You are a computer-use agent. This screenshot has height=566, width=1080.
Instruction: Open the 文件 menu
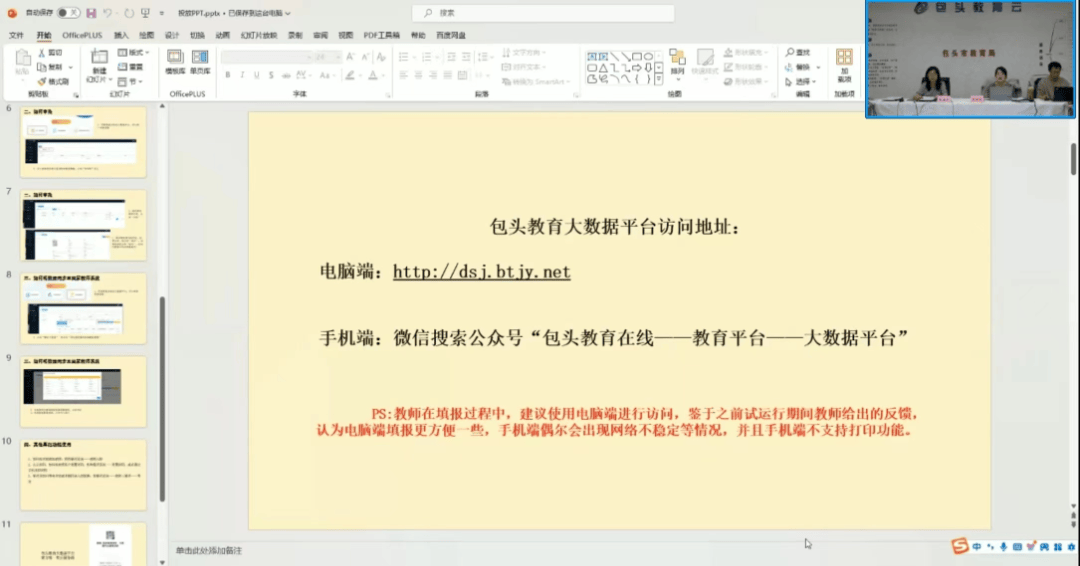[17, 35]
